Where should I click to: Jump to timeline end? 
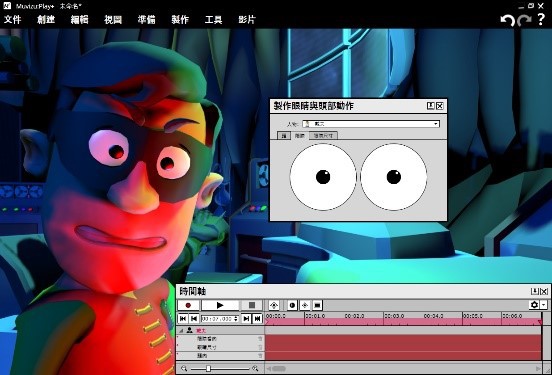coord(258,318)
